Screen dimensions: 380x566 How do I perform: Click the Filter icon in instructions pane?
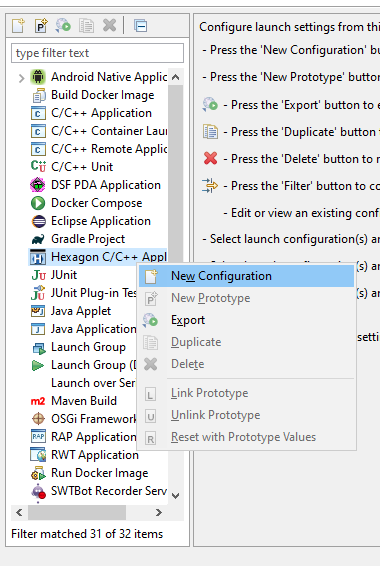pyautogui.click(x=210, y=186)
